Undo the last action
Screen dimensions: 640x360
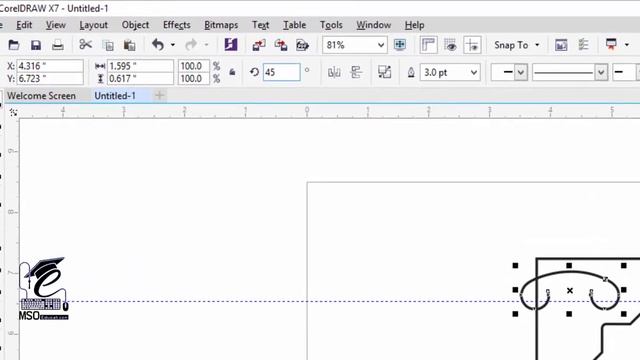158,44
